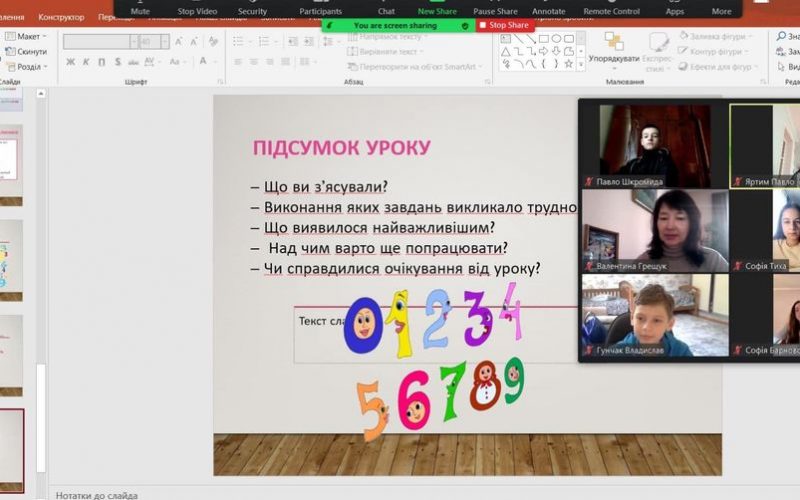This screenshot has height=500, width=800.
Task: Open Remote Control in Zoom toolbar
Action: click(611, 8)
